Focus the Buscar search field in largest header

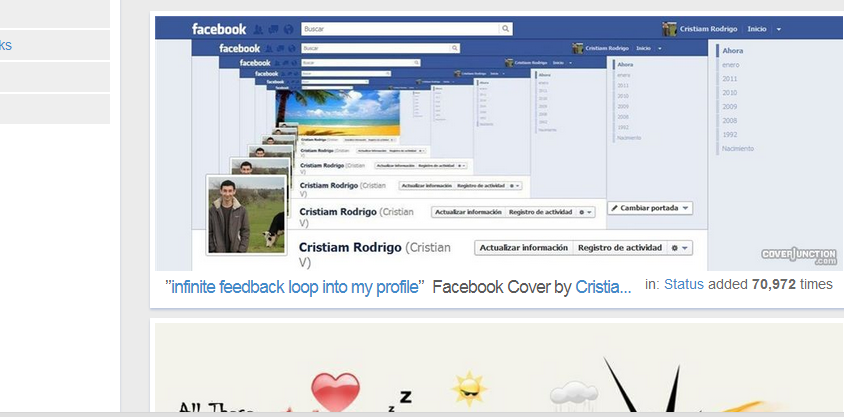tap(400, 29)
